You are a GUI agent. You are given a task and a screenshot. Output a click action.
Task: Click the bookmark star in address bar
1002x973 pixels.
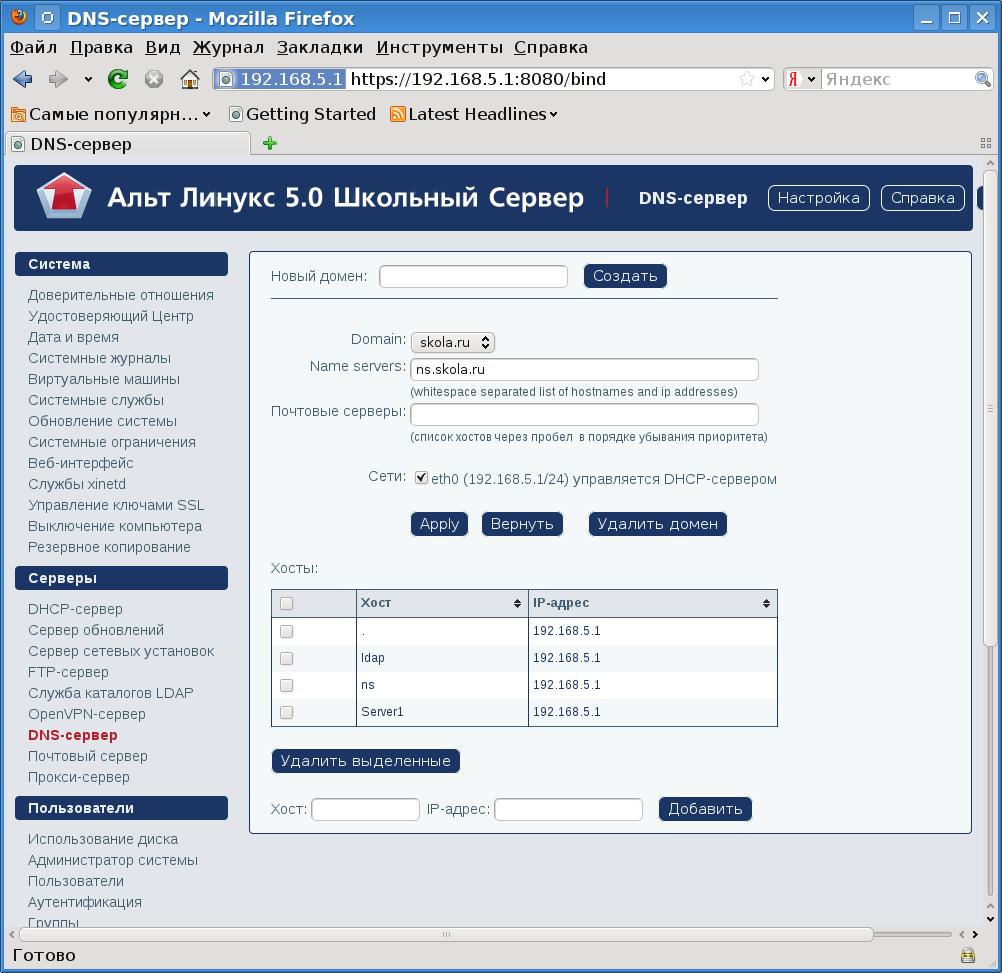(747, 79)
